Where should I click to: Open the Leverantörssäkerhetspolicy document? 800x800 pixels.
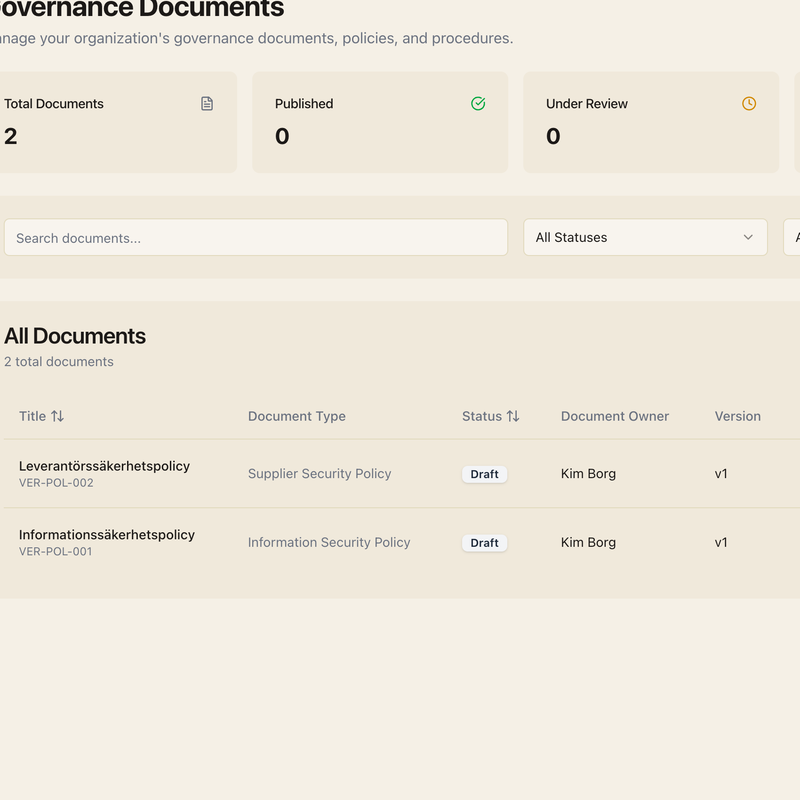(104, 466)
